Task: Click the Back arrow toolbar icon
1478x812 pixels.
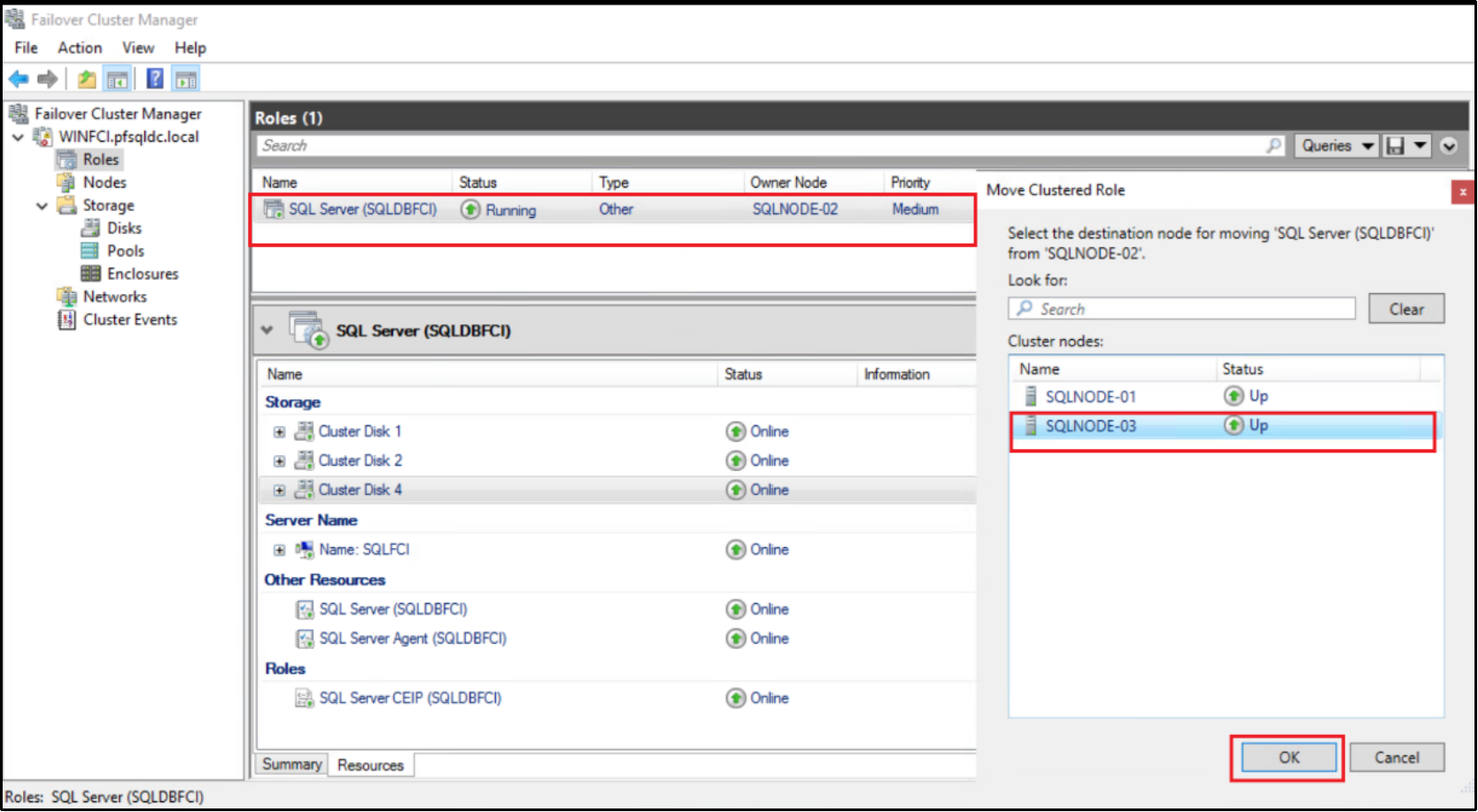Action: click(x=18, y=80)
